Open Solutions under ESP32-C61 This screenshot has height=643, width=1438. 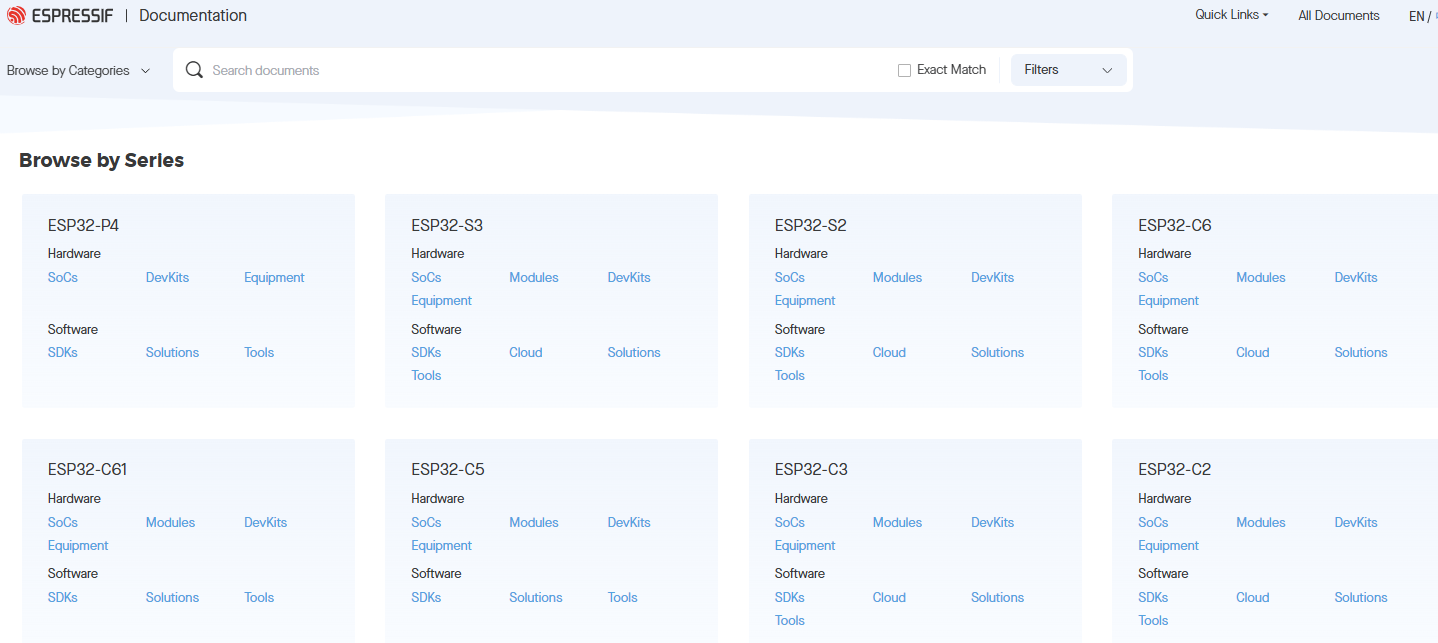172,597
